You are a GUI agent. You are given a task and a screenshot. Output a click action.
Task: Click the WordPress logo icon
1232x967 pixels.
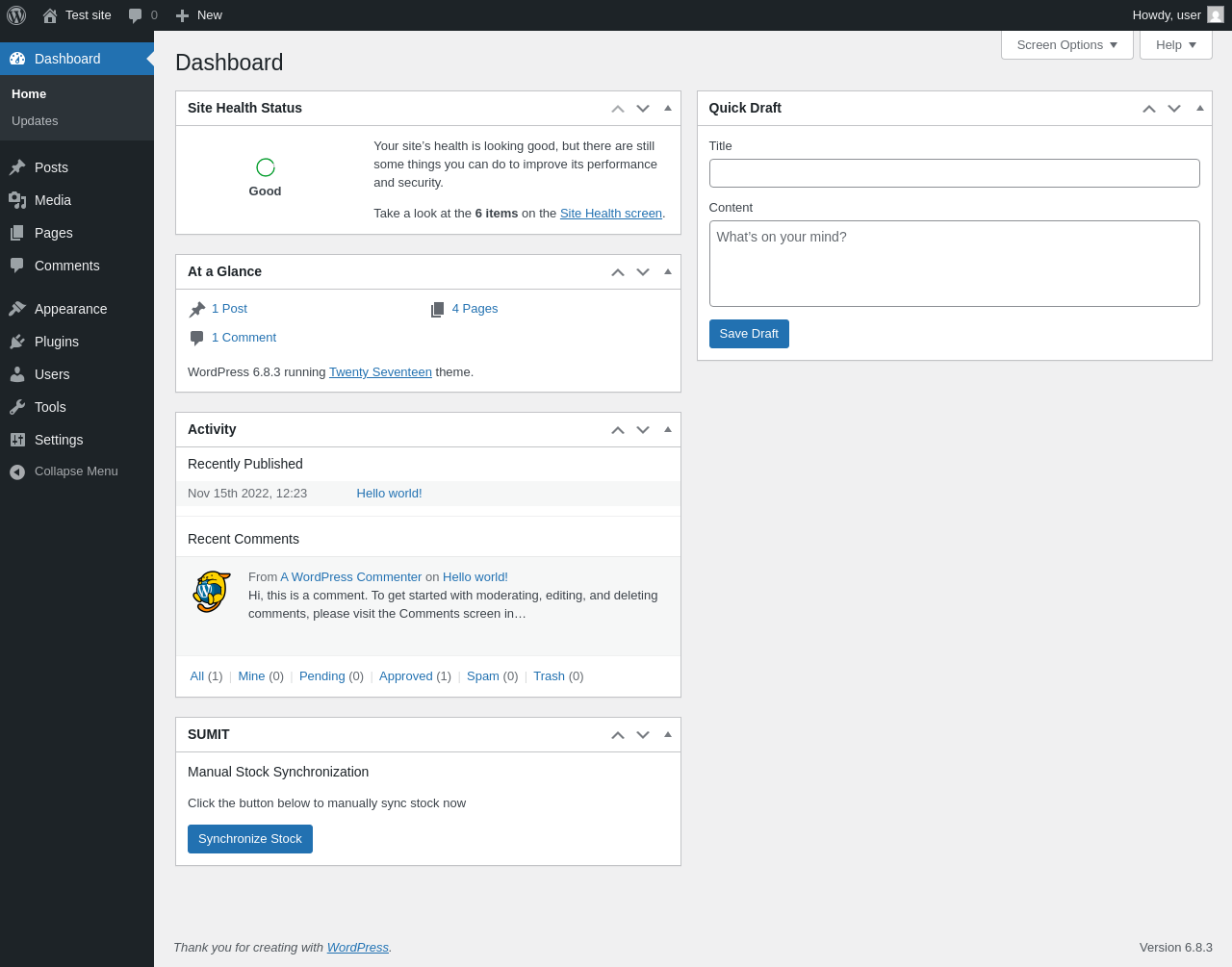click(x=16, y=15)
